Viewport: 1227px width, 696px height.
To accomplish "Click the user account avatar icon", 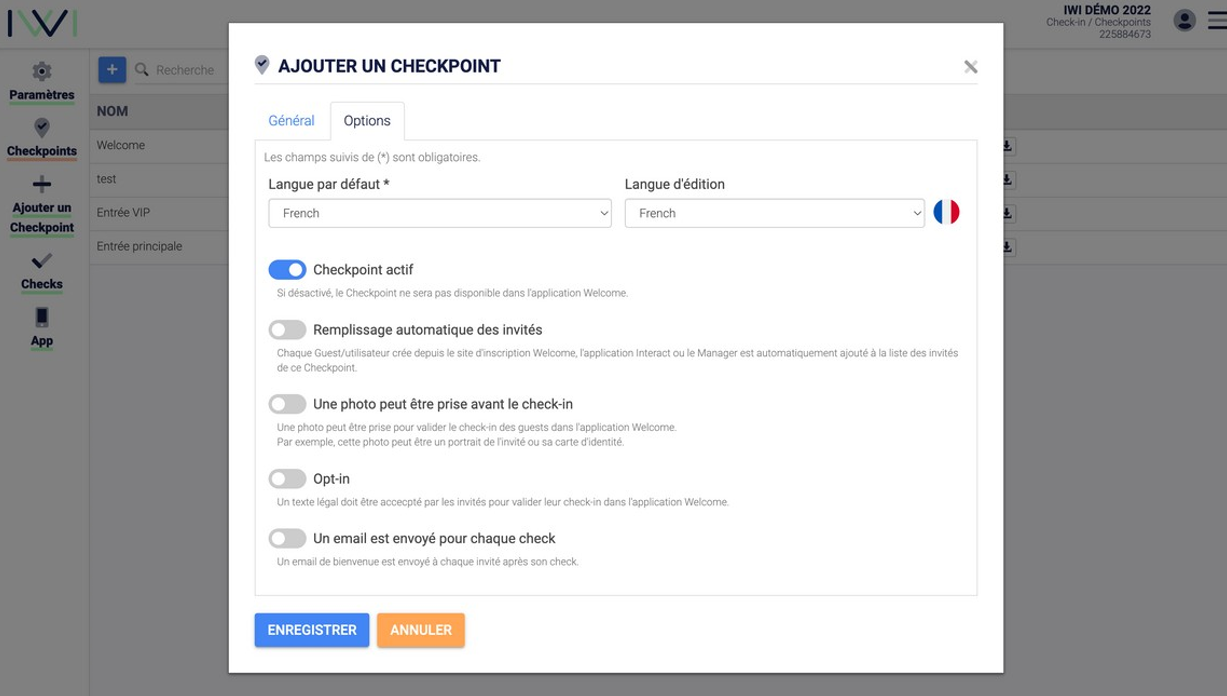I will [x=1184, y=20].
